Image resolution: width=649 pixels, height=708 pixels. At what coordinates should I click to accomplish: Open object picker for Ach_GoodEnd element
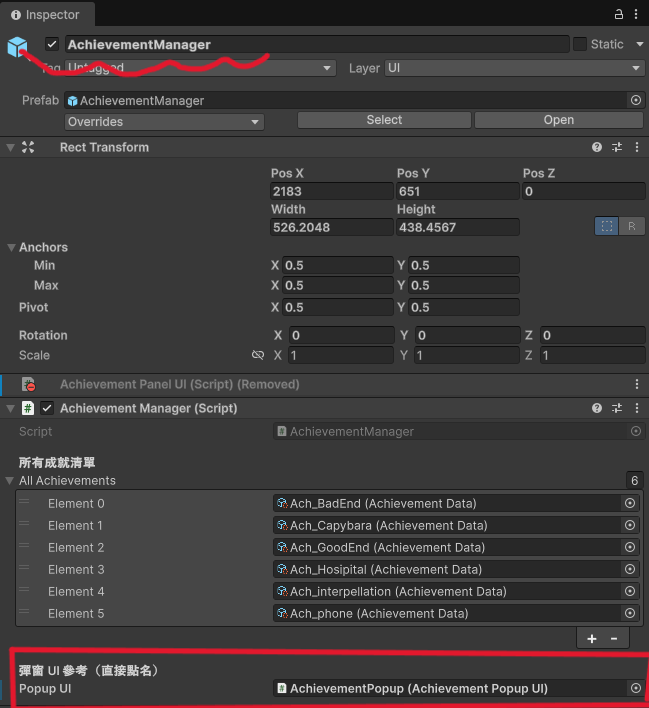point(630,547)
